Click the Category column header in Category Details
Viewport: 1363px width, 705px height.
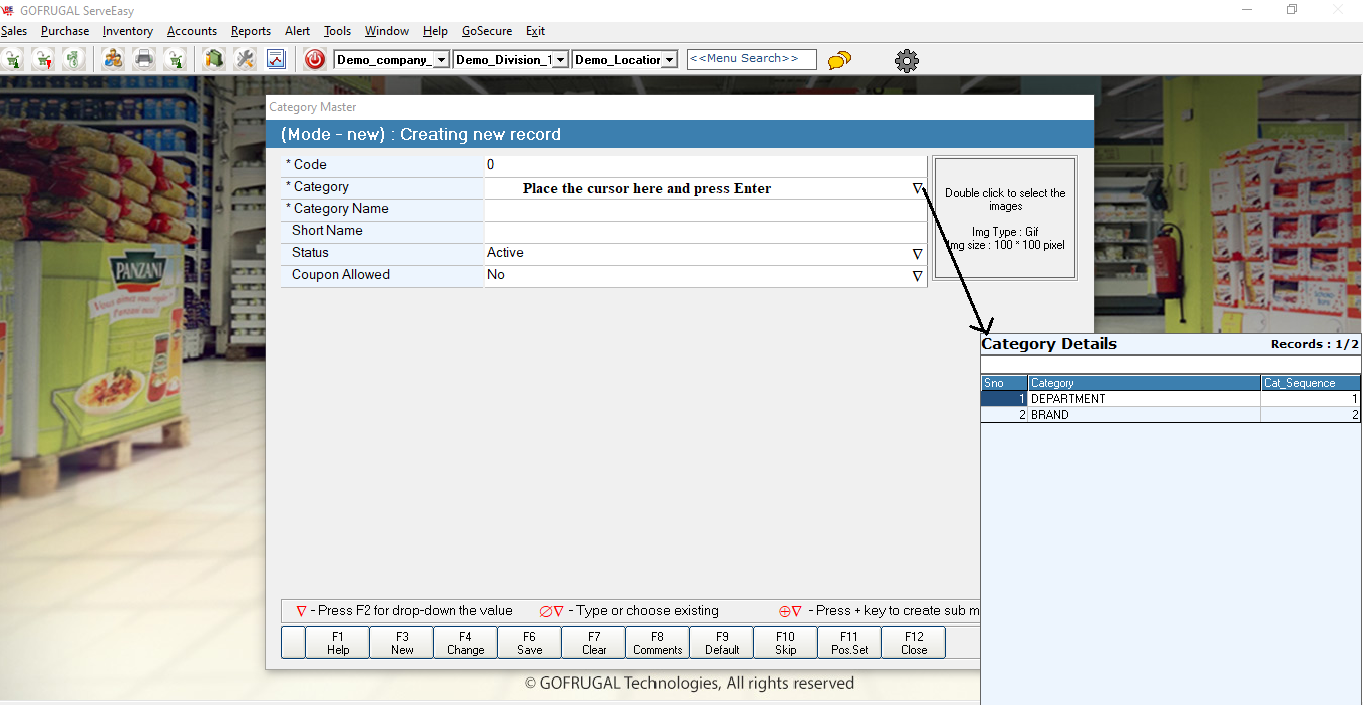click(x=1144, y=383)
